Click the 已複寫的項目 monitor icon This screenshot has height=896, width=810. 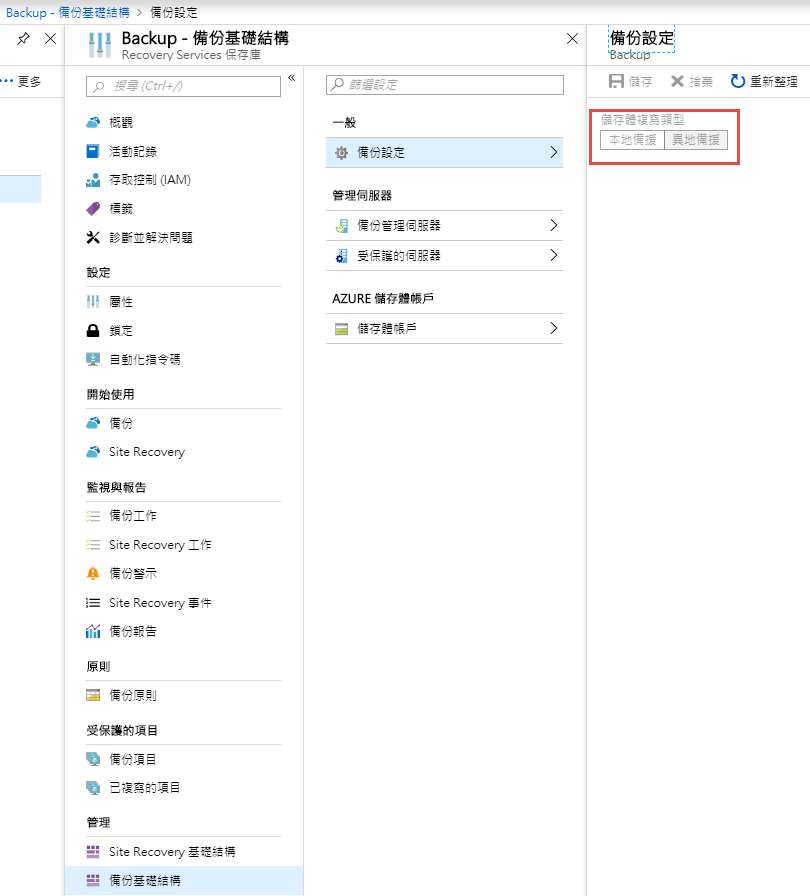(93, 787)
